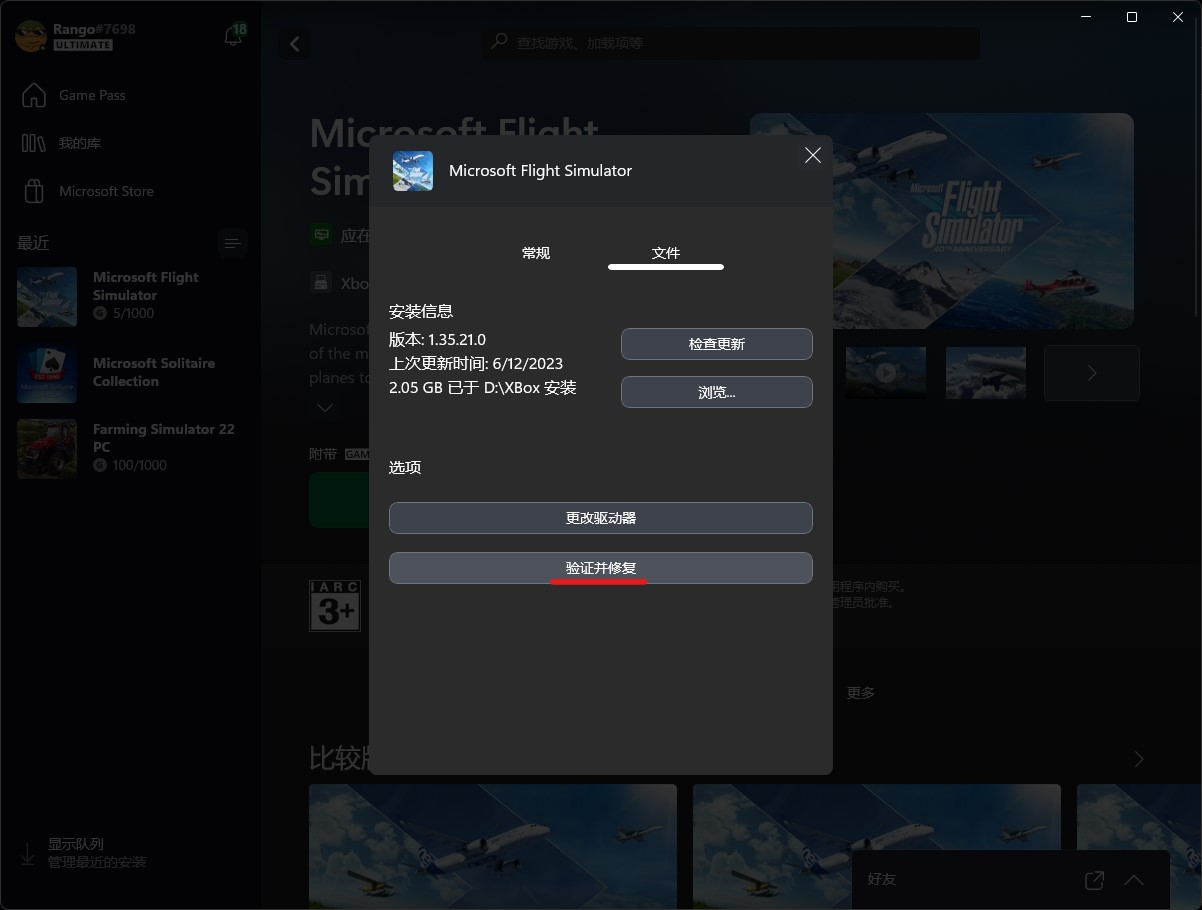Show next screenshots with right chevron
1202x910 pixels.
coord(1092,373)
